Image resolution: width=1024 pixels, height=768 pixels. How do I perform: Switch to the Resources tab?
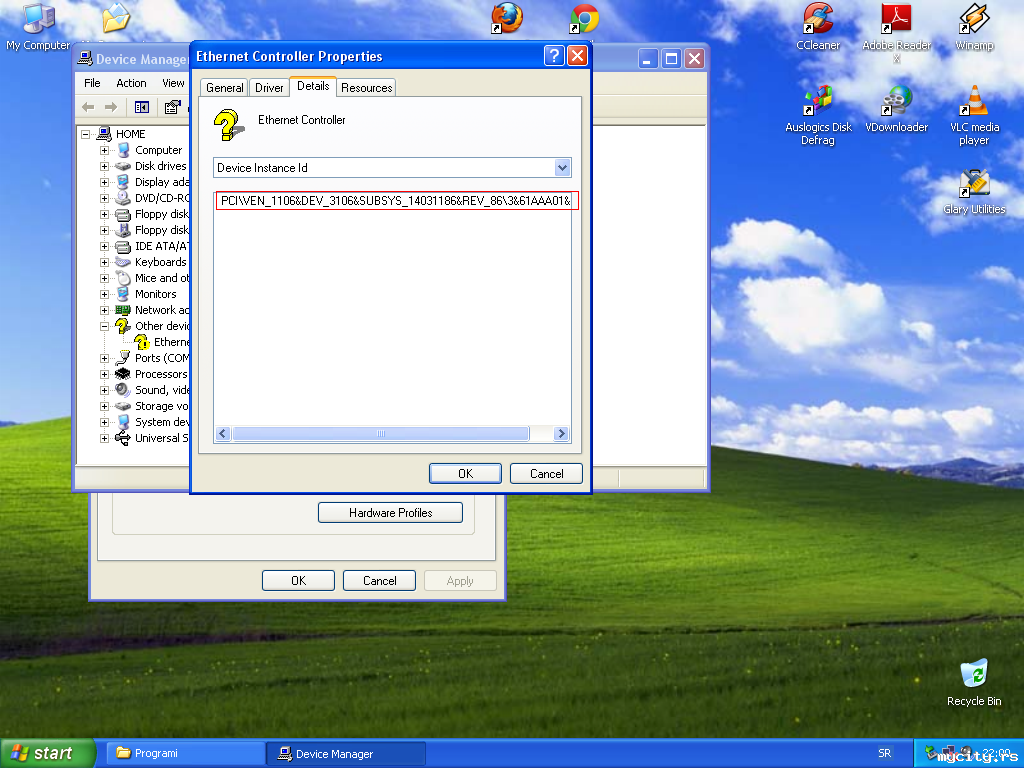[x=366, y=88]
